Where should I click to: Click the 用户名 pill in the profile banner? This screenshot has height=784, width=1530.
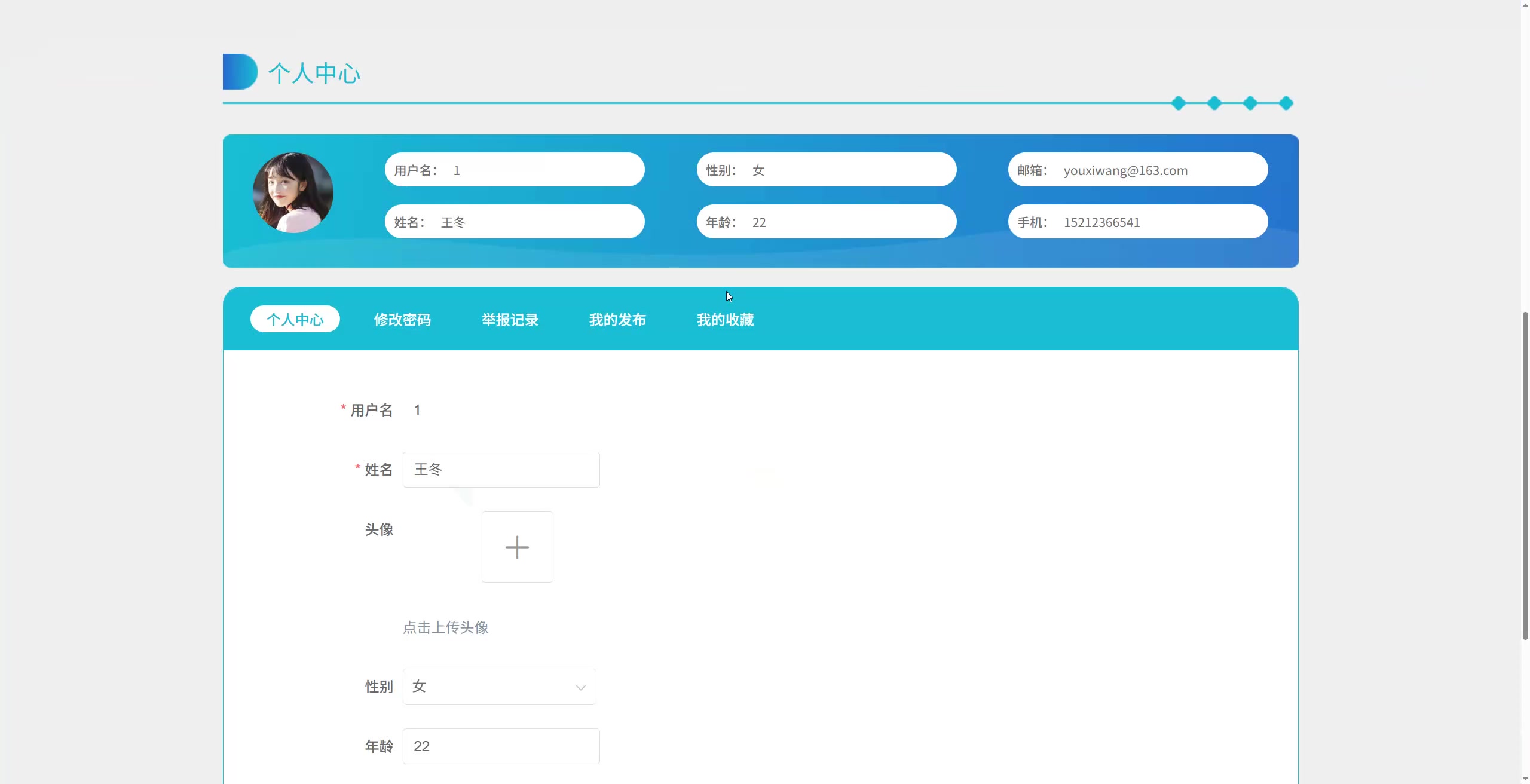tap(514, 170)
